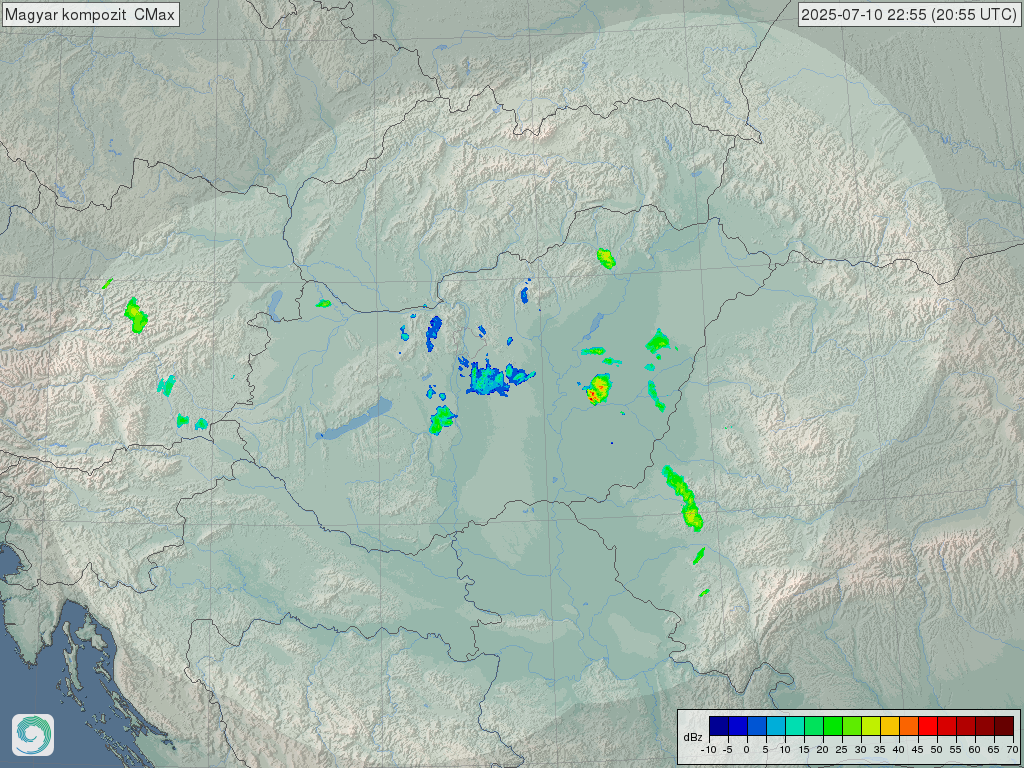Pick the red 50 to 55 swatch
This screenshot has width=1024, height=768.
coord(947,726)
